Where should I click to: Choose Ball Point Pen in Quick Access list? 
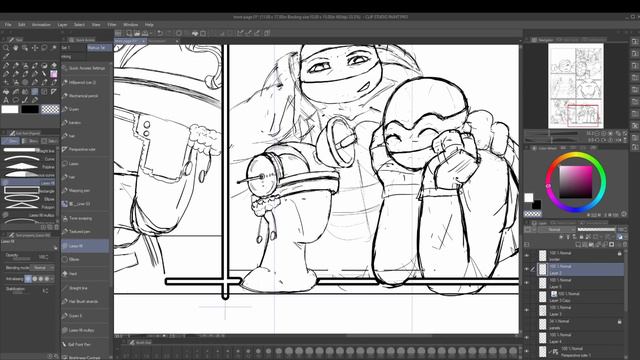click(85, 344)
